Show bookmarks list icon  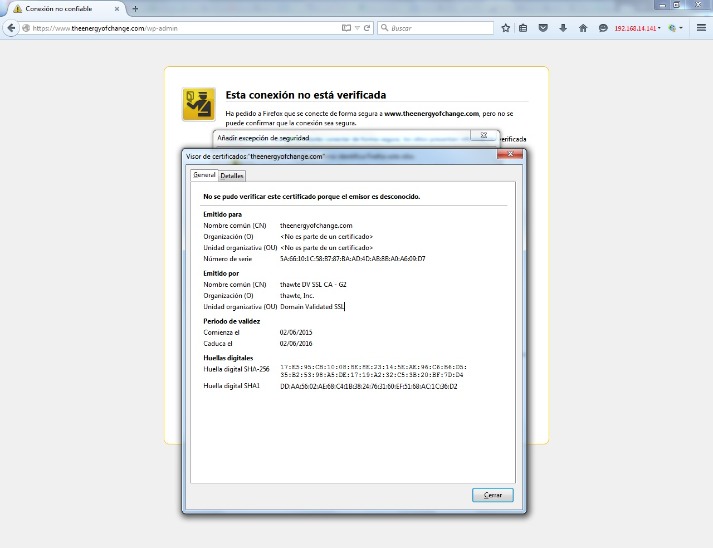click(523, 28)
